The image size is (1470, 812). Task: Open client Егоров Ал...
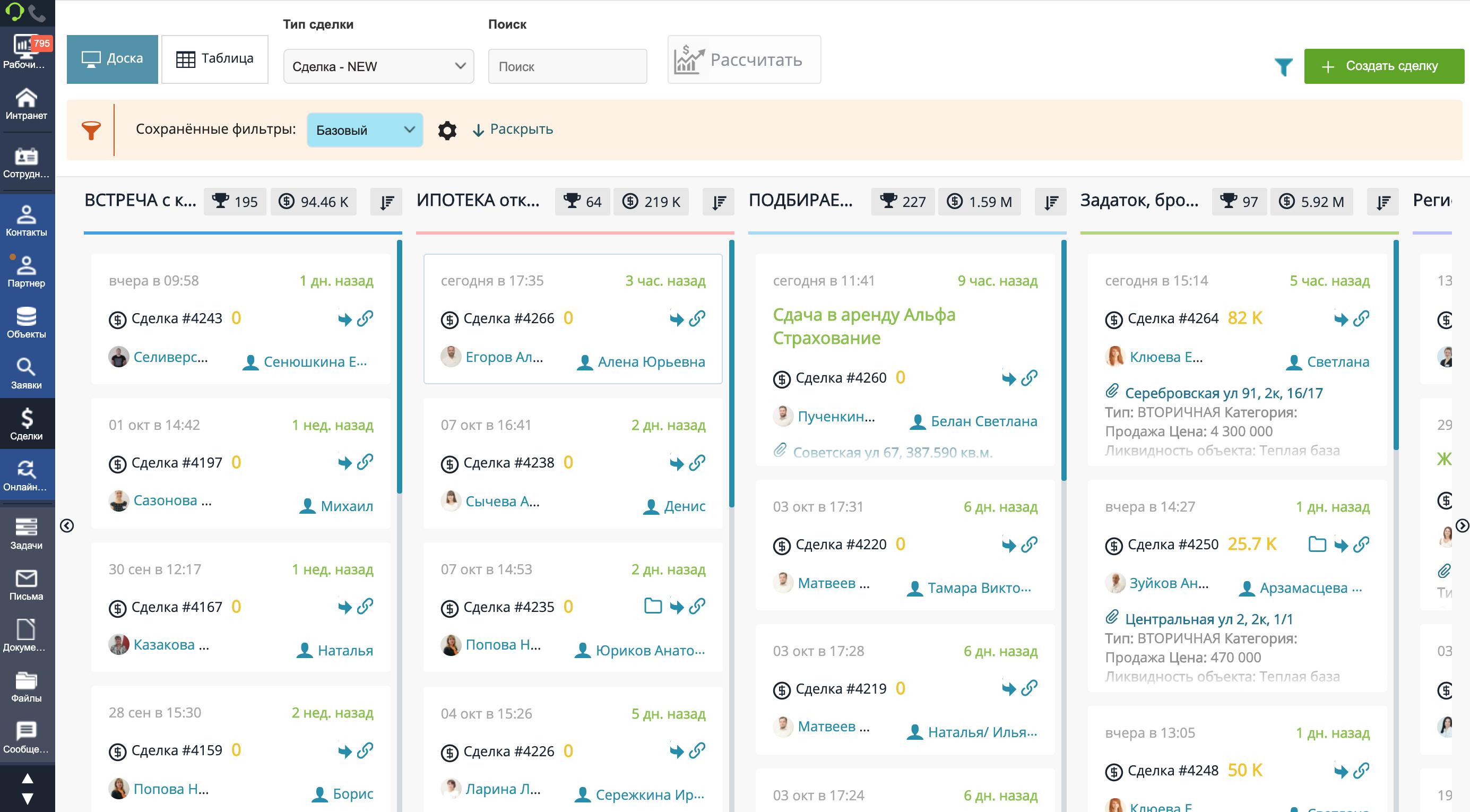click(504, 357)
